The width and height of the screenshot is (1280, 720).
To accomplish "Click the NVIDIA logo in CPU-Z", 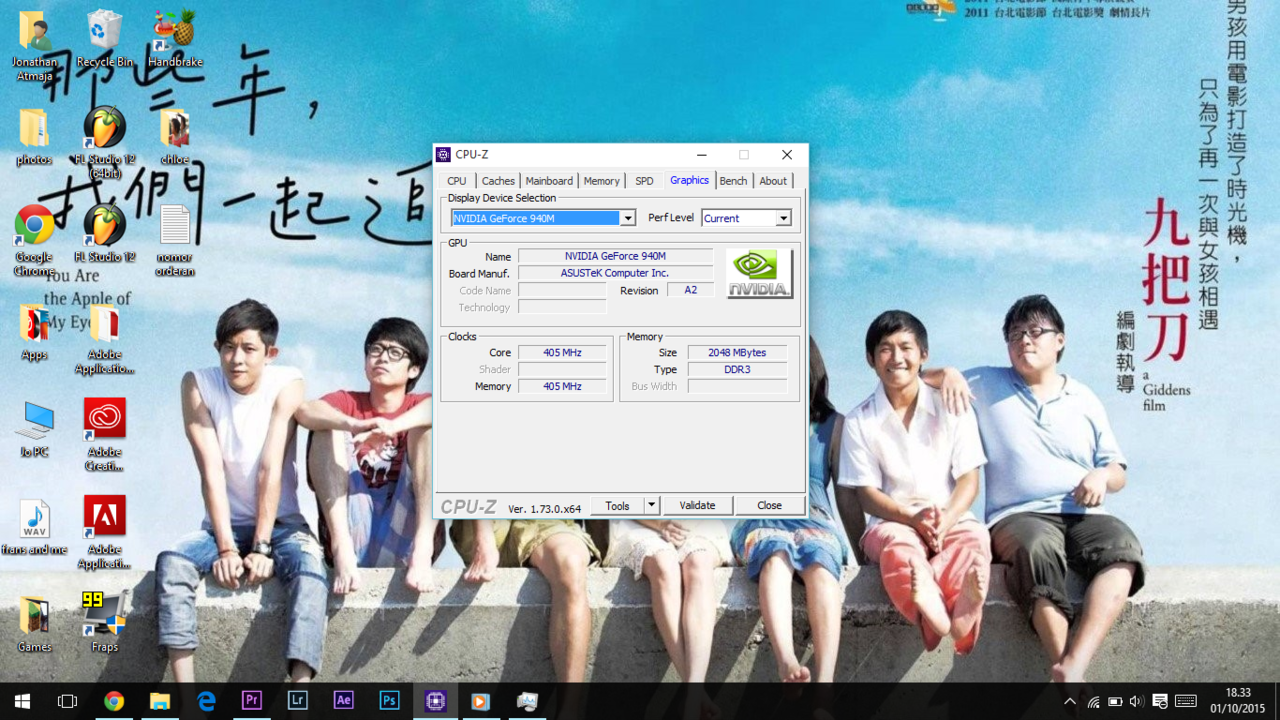I will pyautogui.click(x=759, y=274).
